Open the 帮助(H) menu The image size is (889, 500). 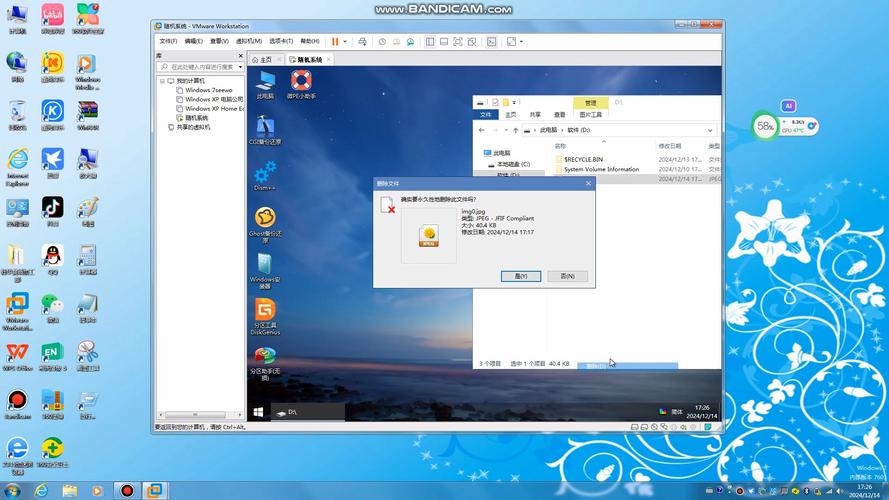(310, 41)
